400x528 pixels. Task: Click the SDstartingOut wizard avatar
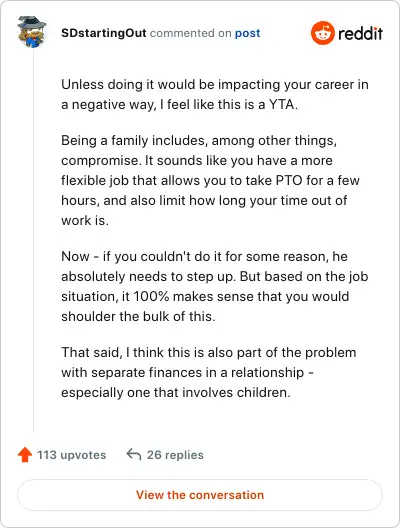tap(32, 32)
